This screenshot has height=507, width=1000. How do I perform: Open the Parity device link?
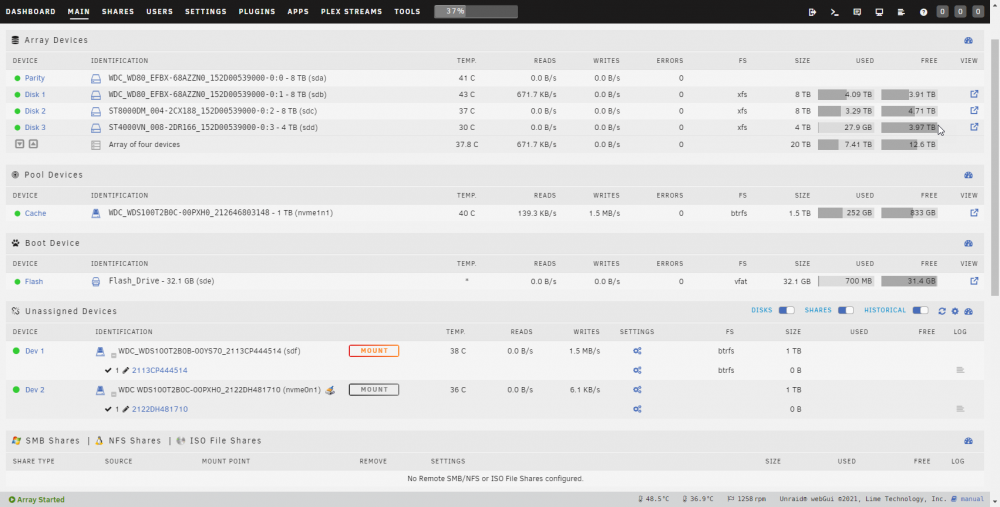(x=34, y=78)
